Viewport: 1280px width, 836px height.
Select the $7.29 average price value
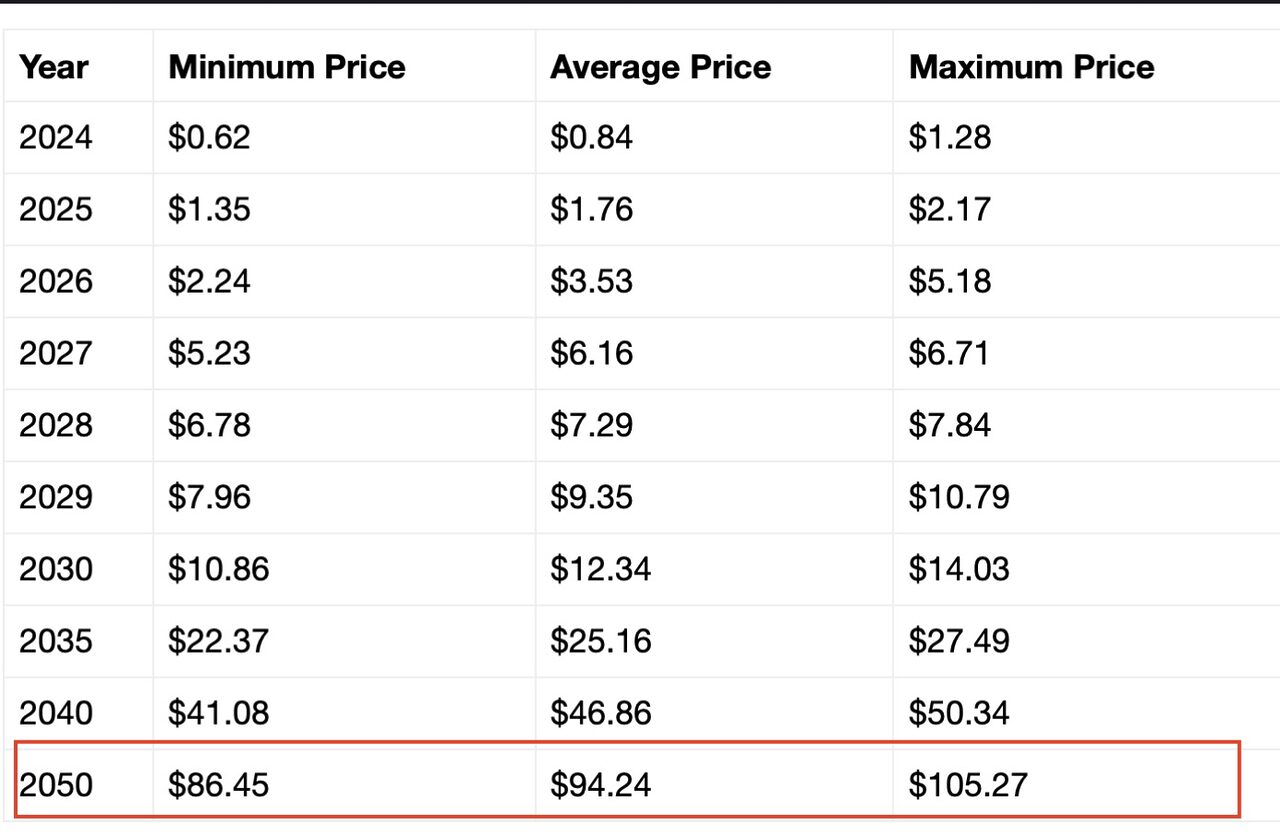pyautogui.click(x=591, y=425)
